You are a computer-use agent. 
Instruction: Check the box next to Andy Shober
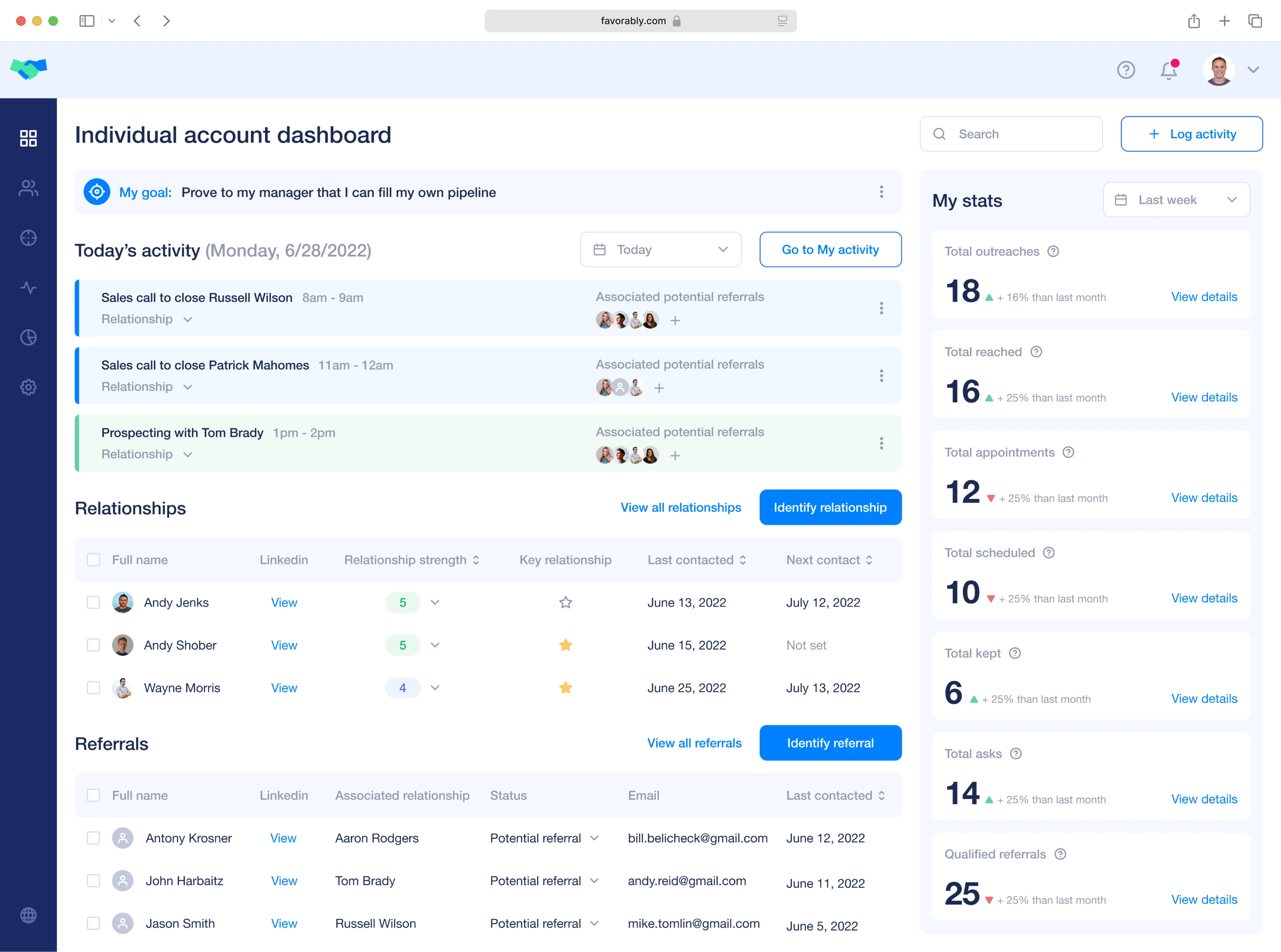pyautogui.click(x=93, y=645)
